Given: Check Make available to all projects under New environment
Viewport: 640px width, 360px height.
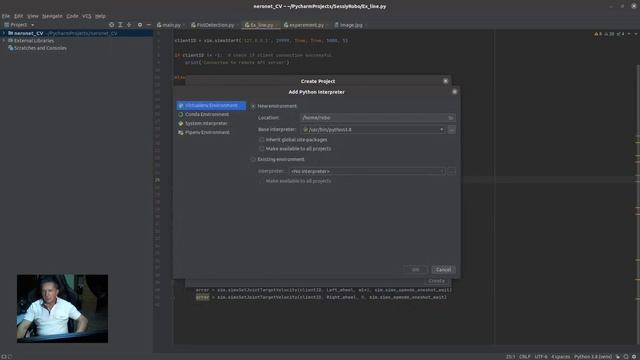Looking at the screenshot, I should point(262,149).
